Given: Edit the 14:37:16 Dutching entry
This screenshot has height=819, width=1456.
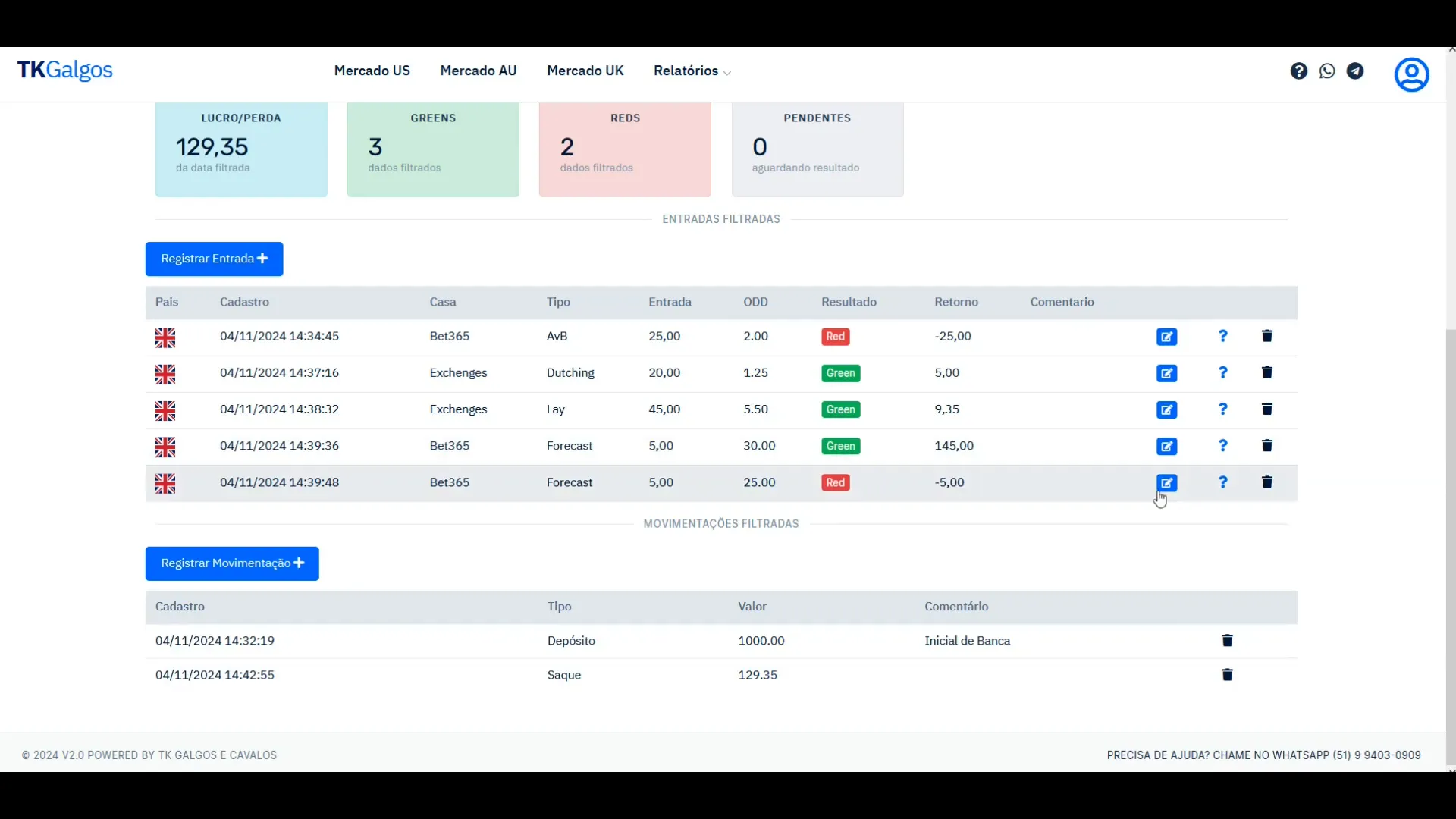Looking at the screenshot, I should click(1166, 373).
